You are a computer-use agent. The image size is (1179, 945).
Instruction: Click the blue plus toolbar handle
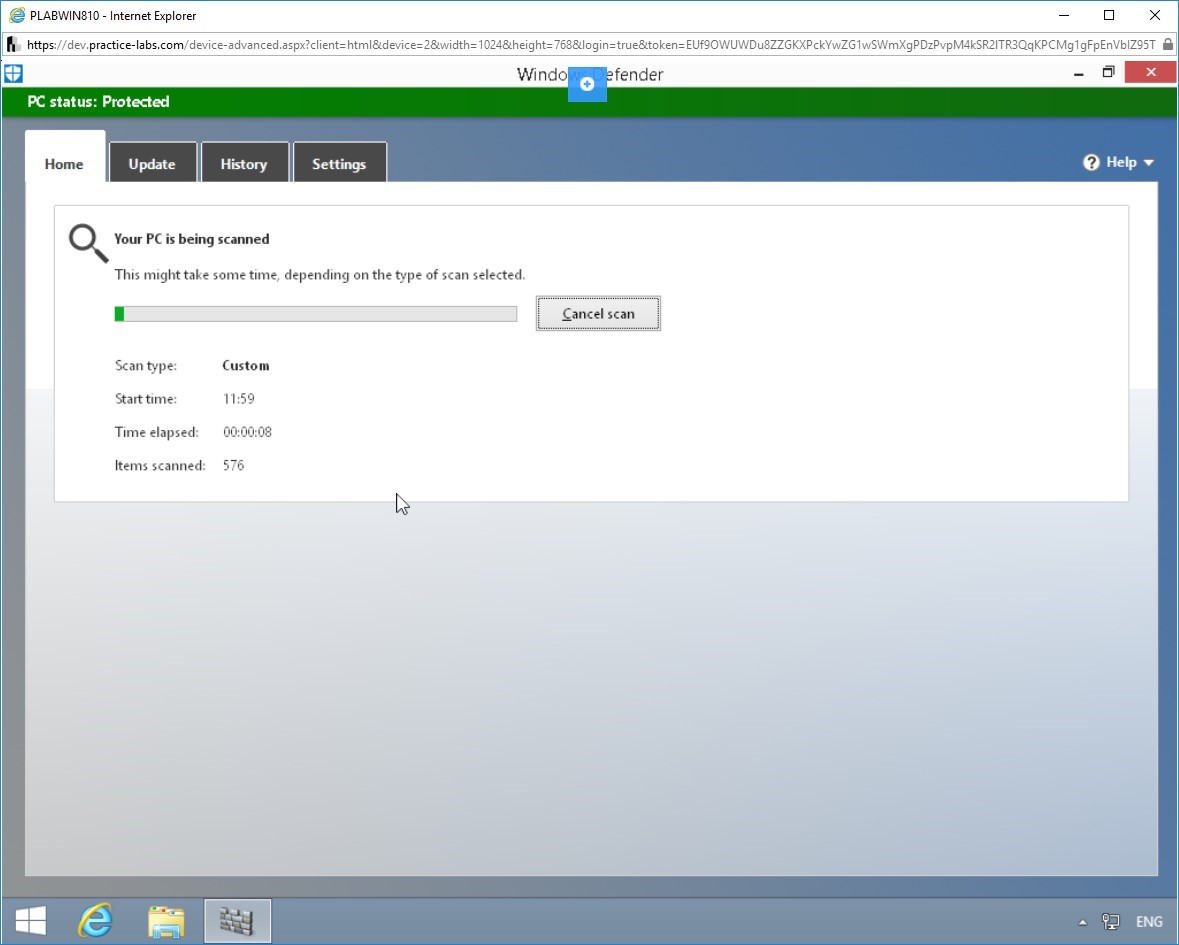tap(587, 84)
